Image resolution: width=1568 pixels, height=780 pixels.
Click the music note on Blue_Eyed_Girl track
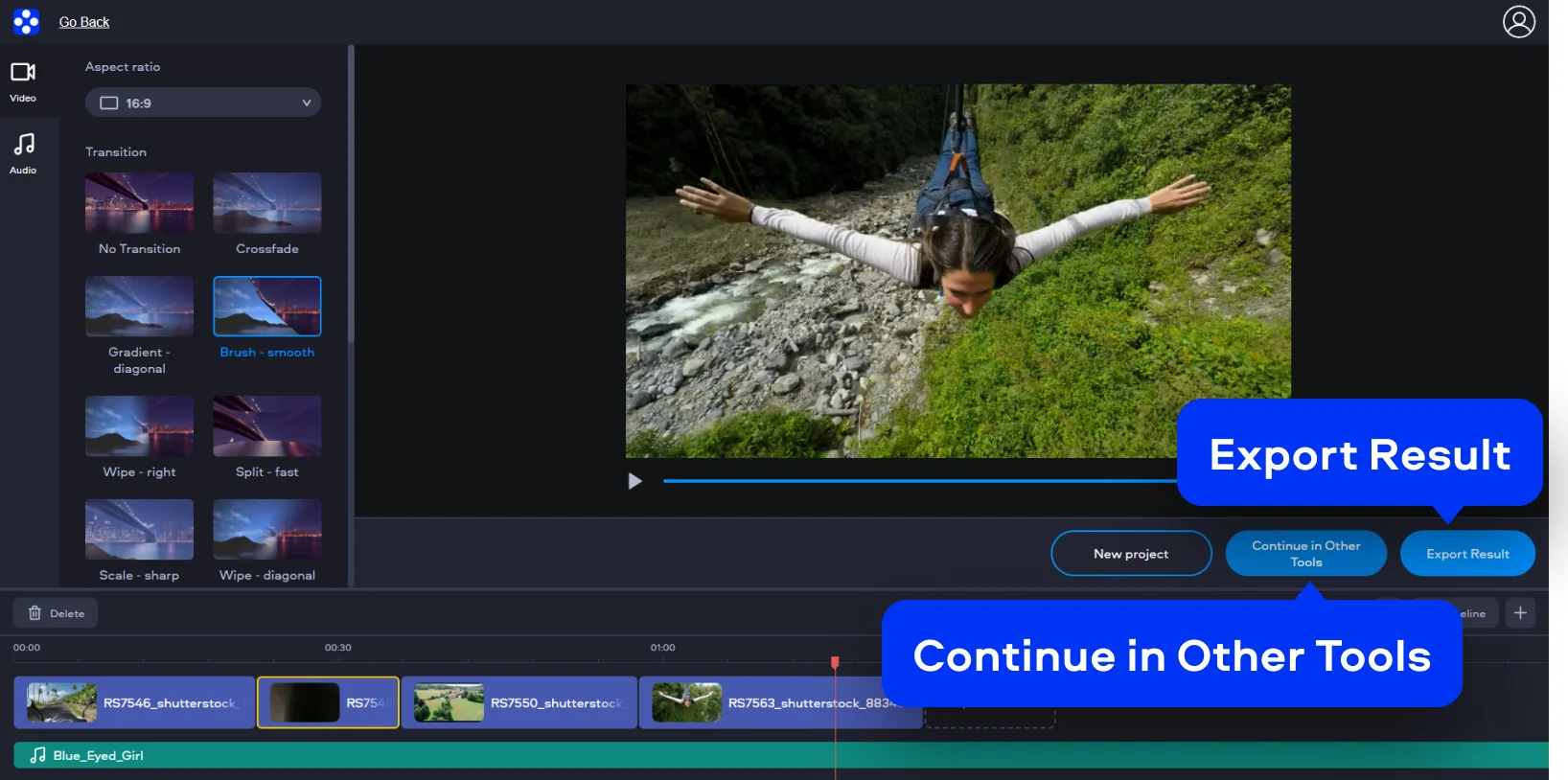pyautogui.click(x=37, y=755)
